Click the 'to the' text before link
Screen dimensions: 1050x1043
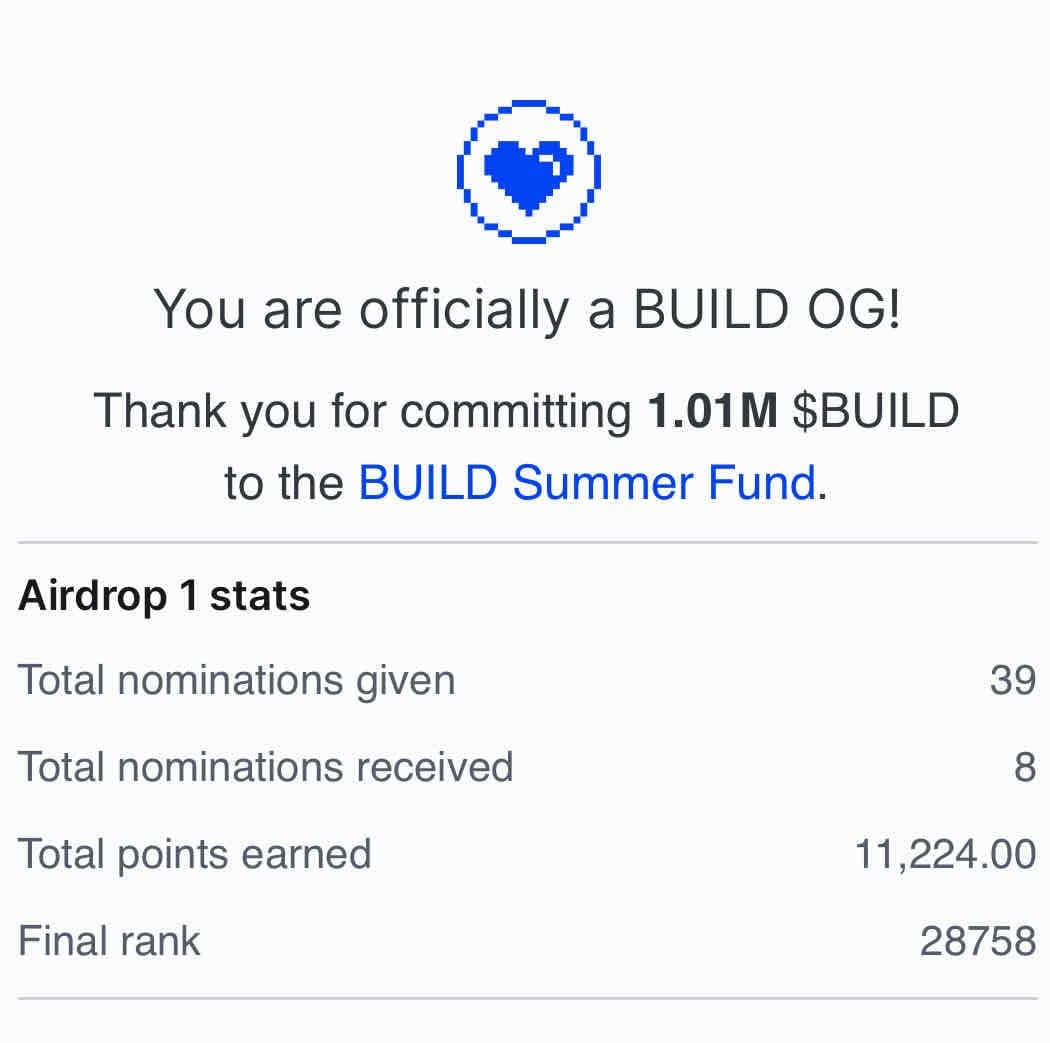284,484
